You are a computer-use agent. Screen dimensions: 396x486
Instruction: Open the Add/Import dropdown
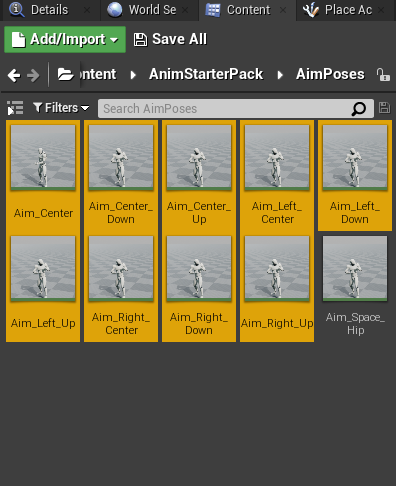(65, 39)
